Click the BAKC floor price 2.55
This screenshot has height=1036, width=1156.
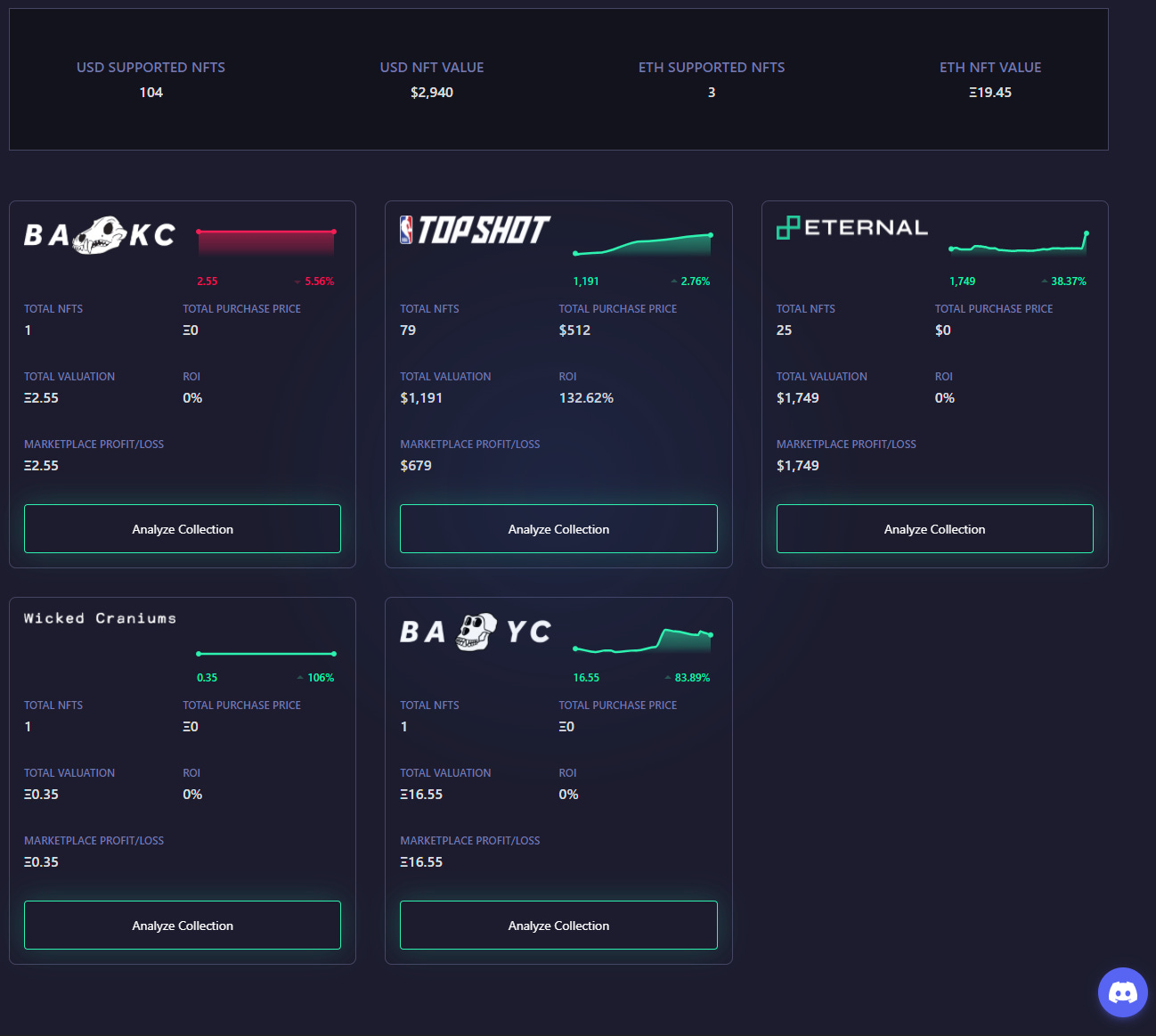[207, 281]
